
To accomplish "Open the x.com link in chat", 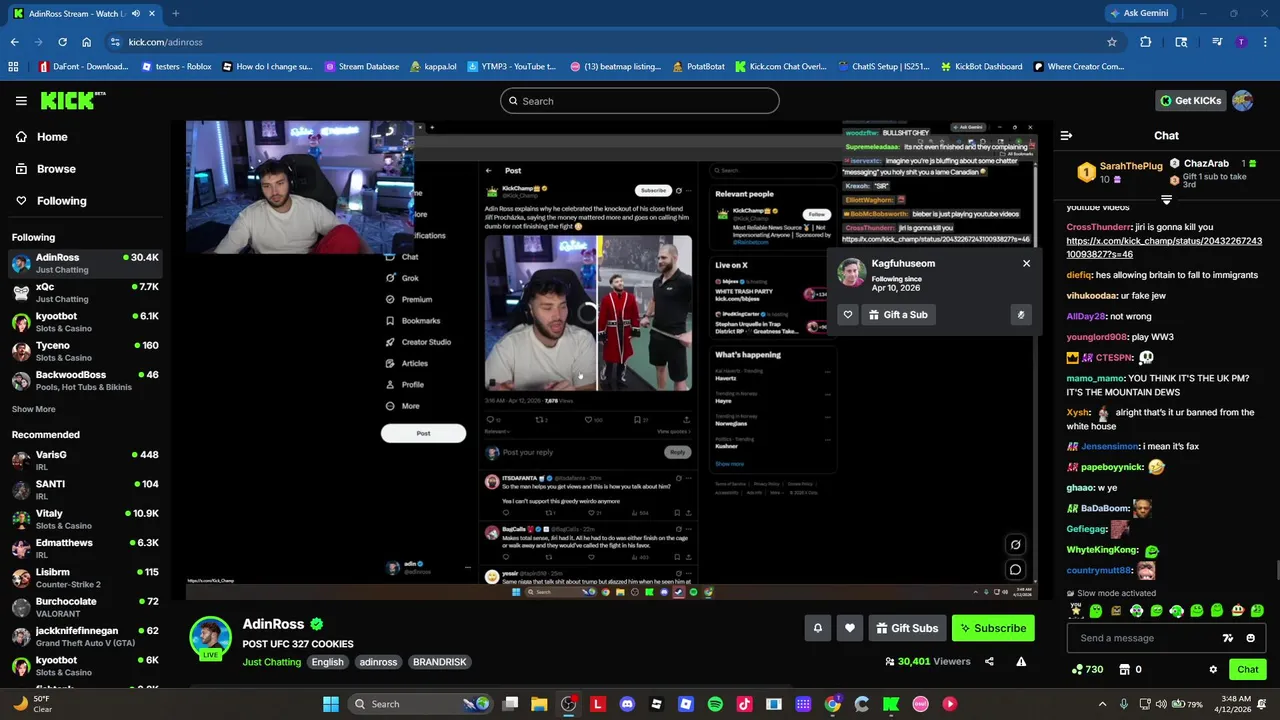I will click(x=1164, y=248).
